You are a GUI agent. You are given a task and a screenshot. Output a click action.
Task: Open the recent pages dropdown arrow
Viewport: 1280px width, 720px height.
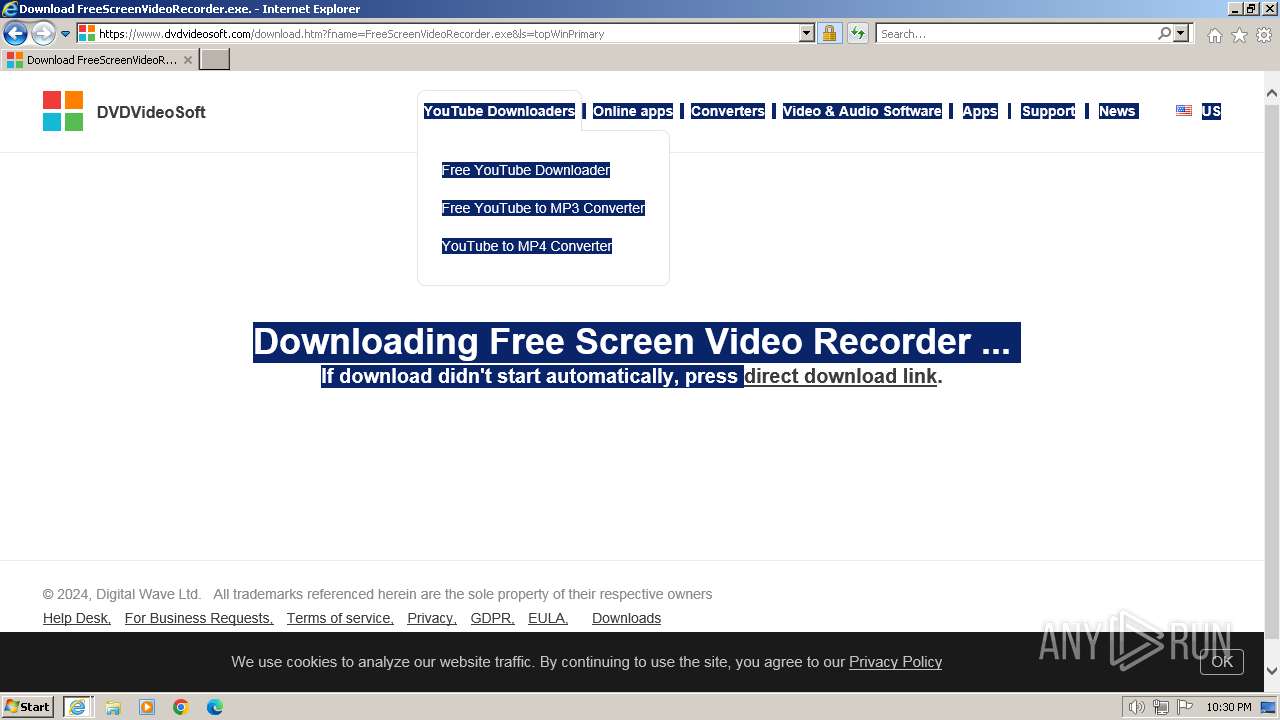coord(66,34)
